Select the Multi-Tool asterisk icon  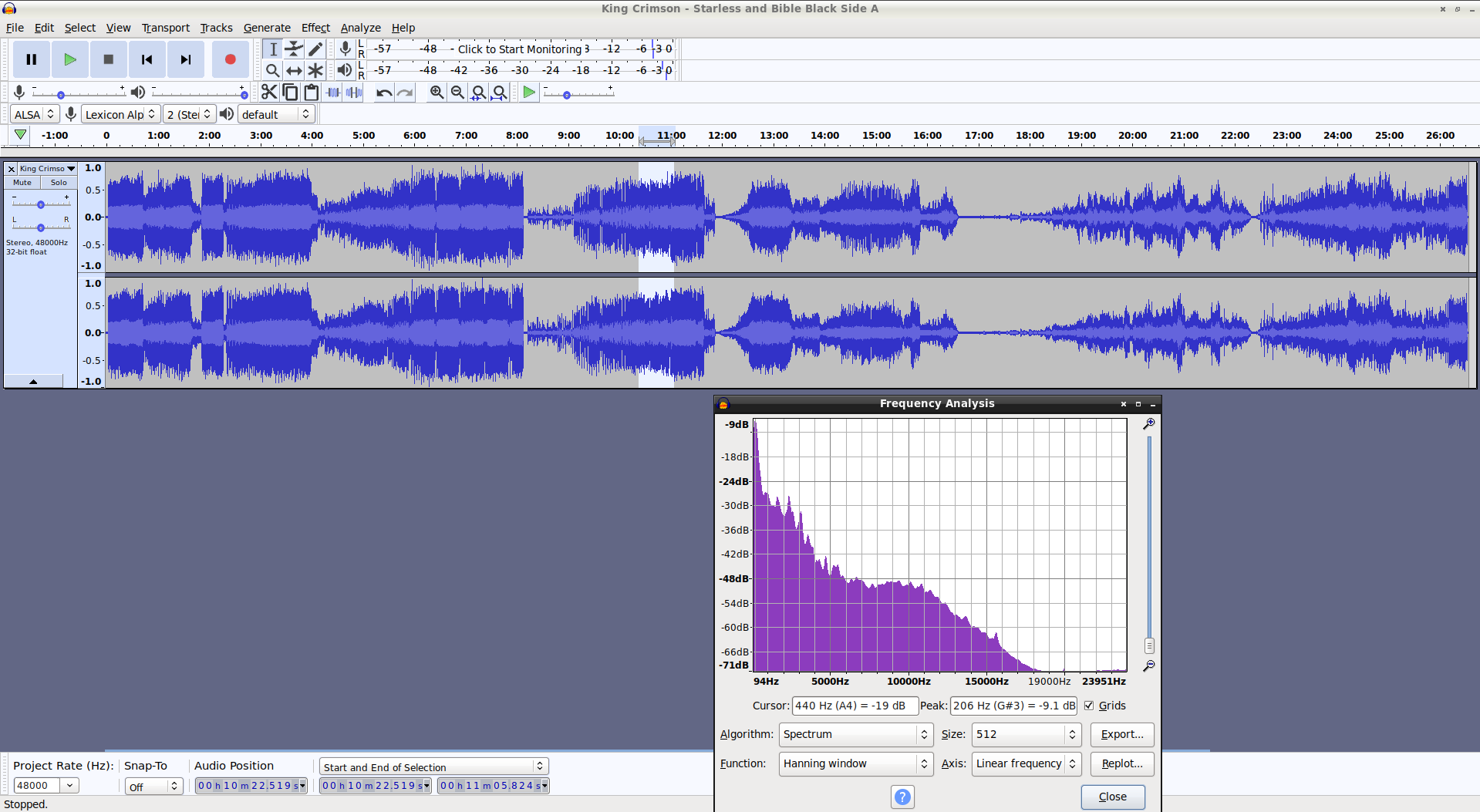pos(315,70)
